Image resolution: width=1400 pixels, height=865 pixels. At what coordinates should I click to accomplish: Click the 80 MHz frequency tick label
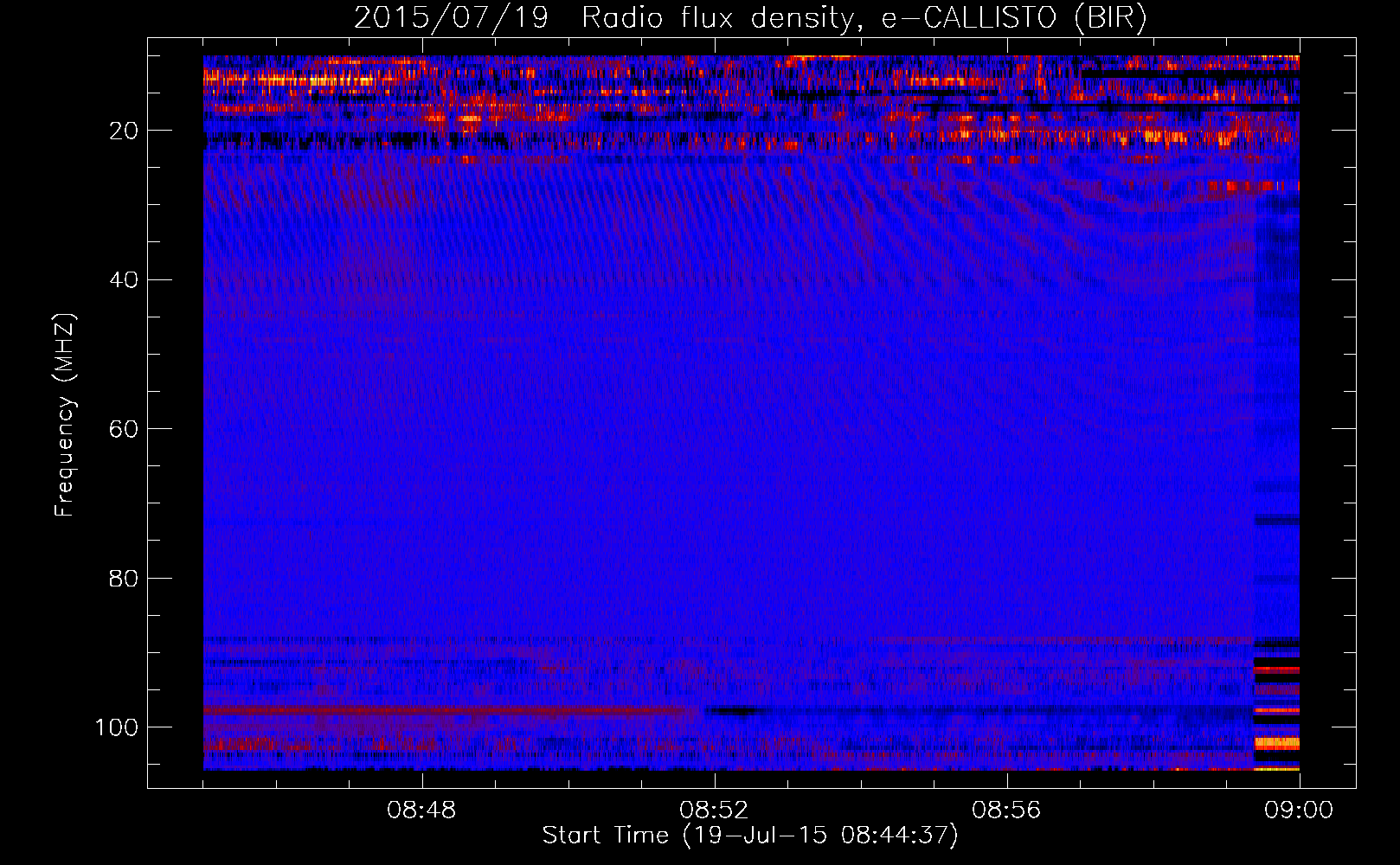point(124,578)
